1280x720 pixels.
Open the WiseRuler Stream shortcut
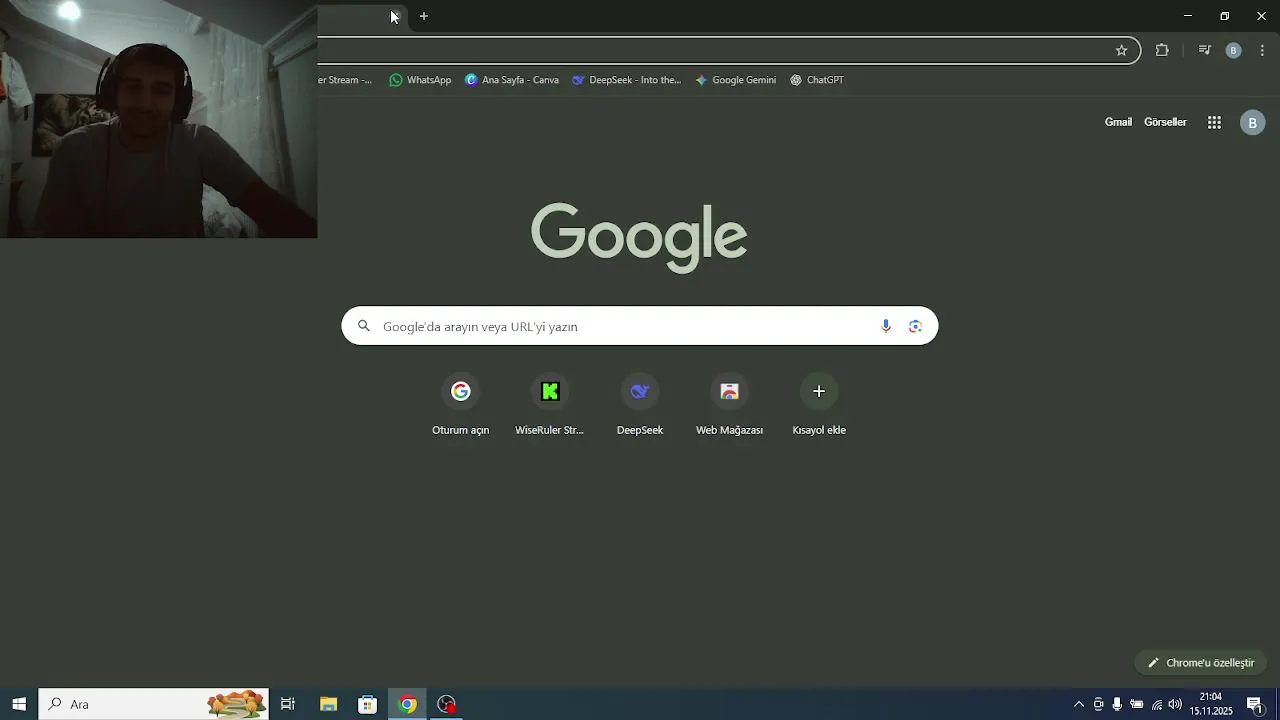[549, 405]
